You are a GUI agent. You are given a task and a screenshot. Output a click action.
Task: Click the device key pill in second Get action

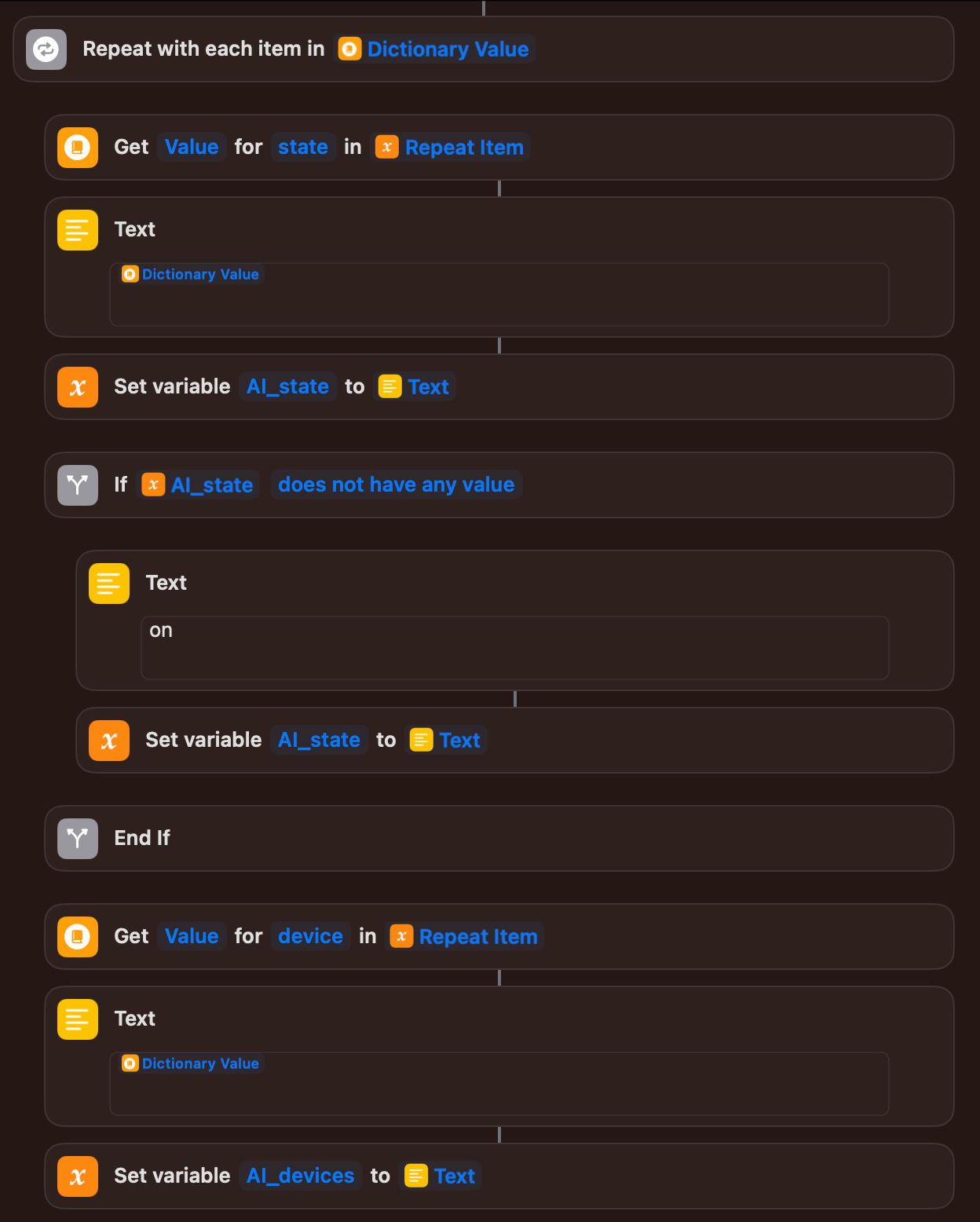pyautogui.click(x=310, y=936)
